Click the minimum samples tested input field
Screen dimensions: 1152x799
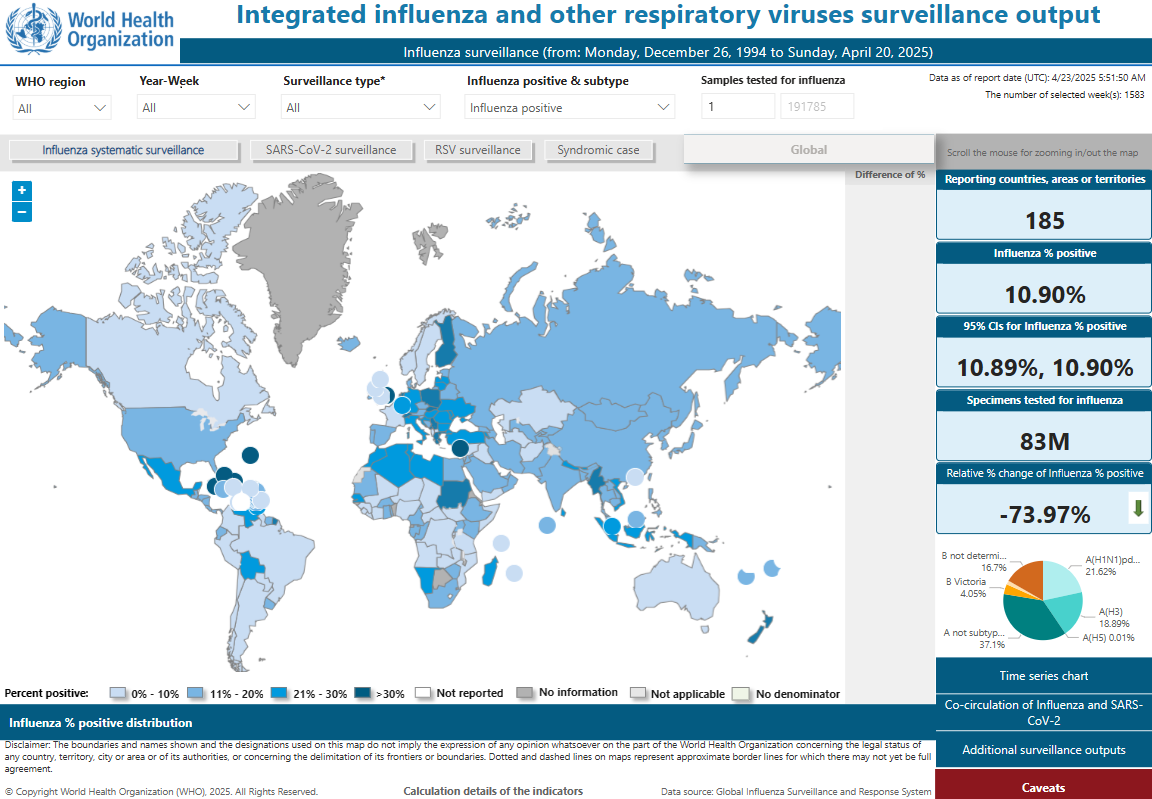(737, 107)
